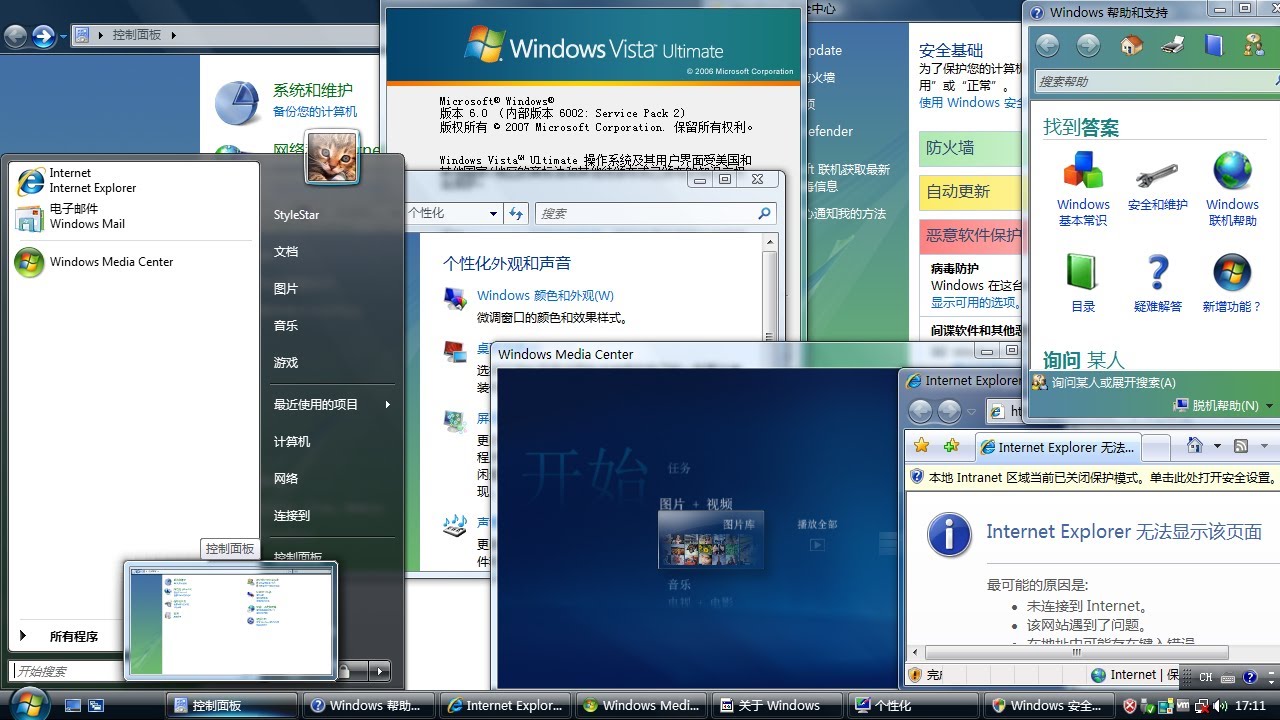The width and height of the screenshot is (1280, 720).
Task: Open Windows 联机帮助 globe icon
Action: tap(1232, 189)
